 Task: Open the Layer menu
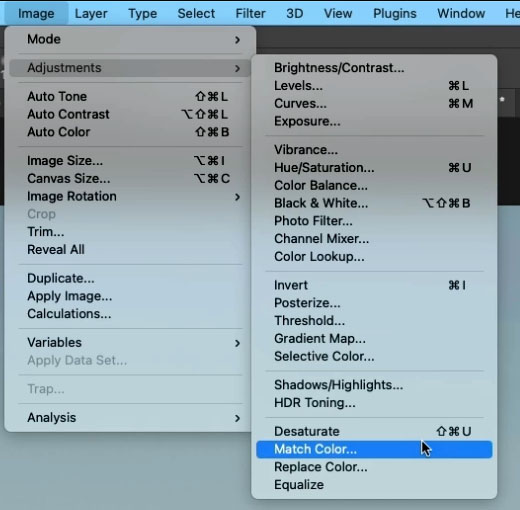pyautogui.click(x=91, y=14)
